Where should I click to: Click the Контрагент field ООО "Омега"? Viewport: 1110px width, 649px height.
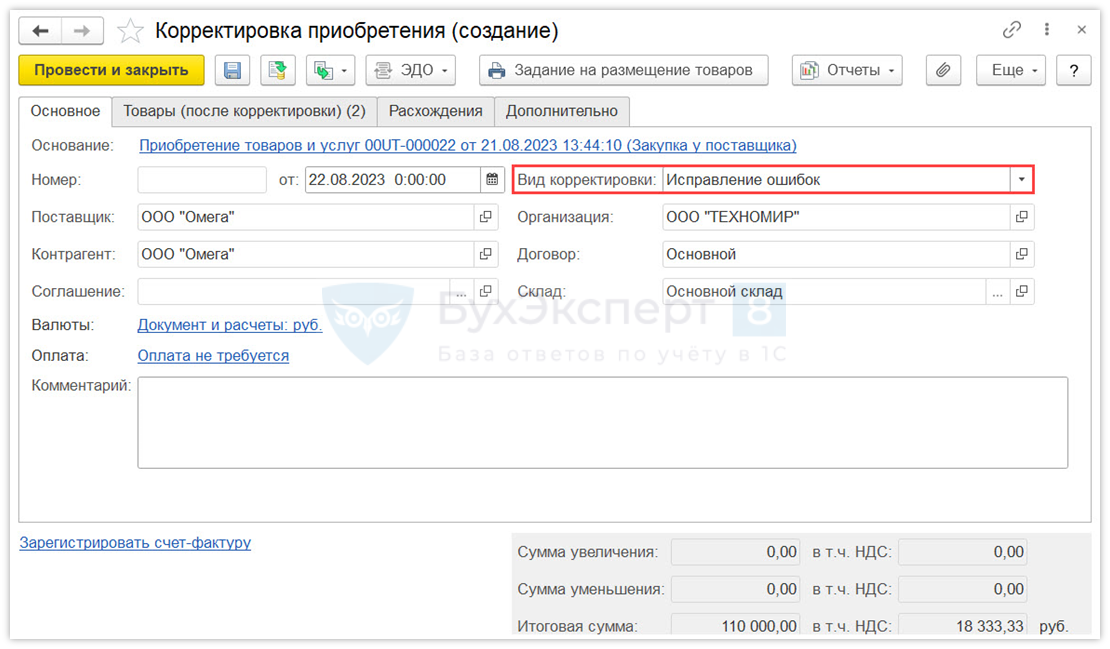pos(306,254)
